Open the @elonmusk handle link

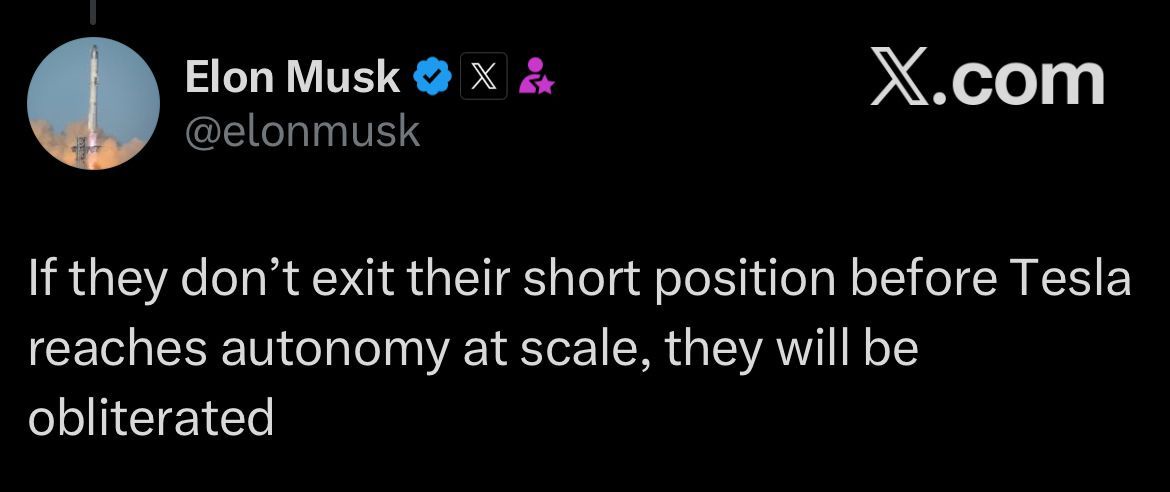[302, 131]
